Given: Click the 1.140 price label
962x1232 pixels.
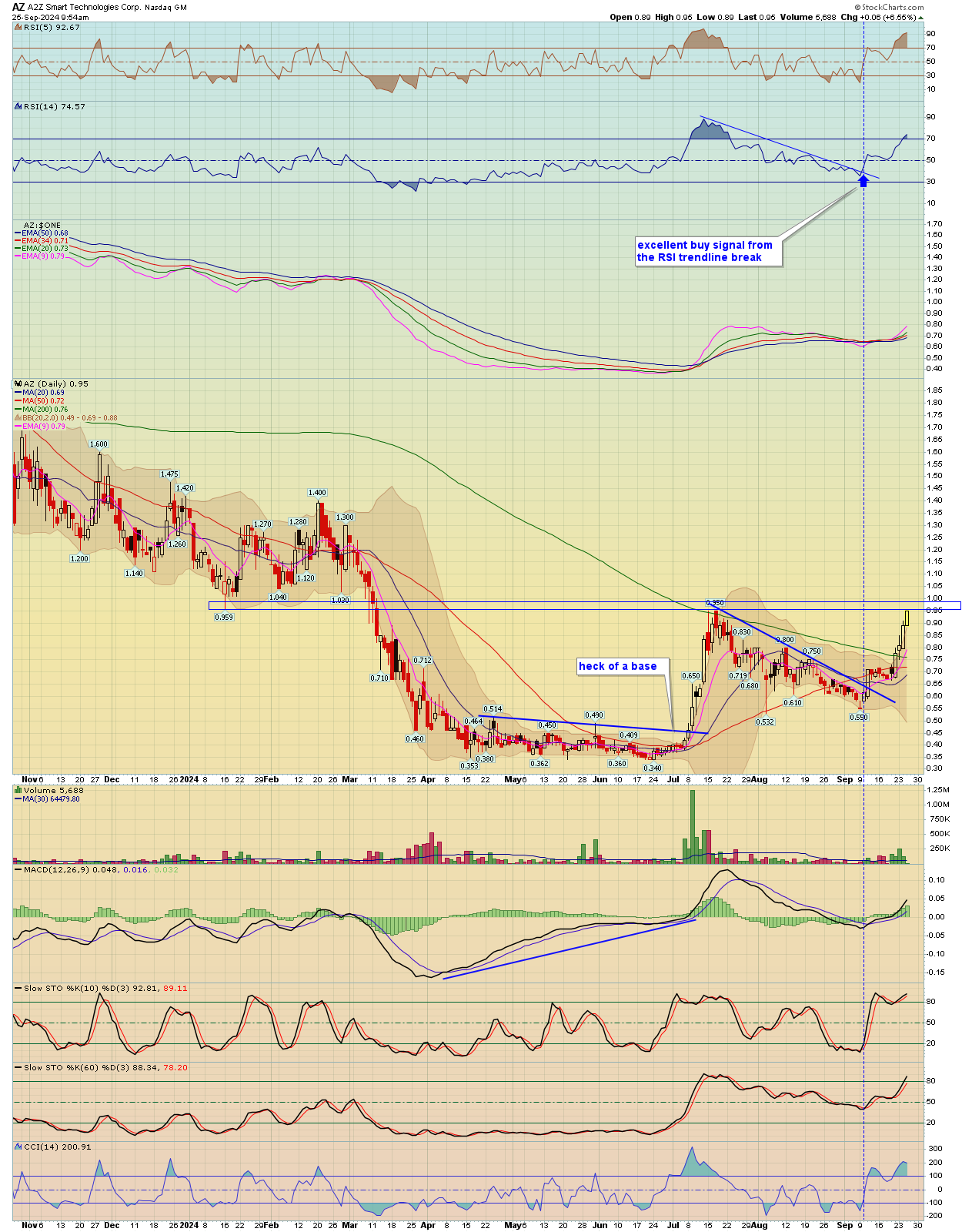Looking at the screenshot, I should pos(134,574).
